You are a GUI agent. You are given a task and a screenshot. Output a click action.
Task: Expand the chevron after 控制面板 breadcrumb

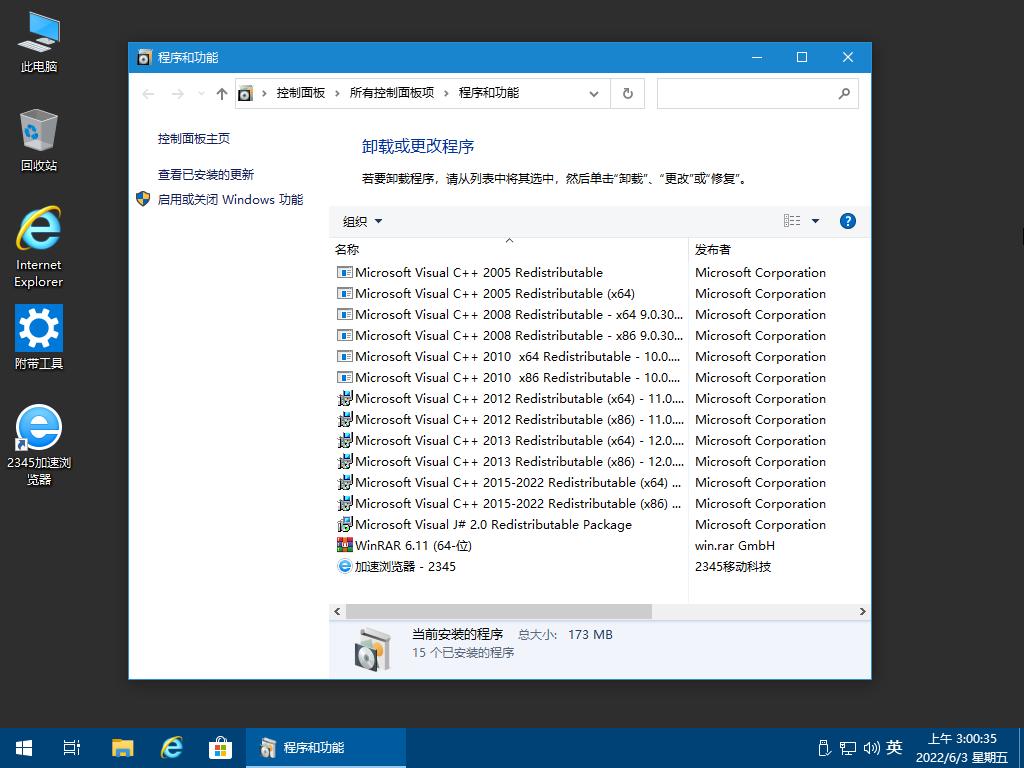[x=337, y=93]
